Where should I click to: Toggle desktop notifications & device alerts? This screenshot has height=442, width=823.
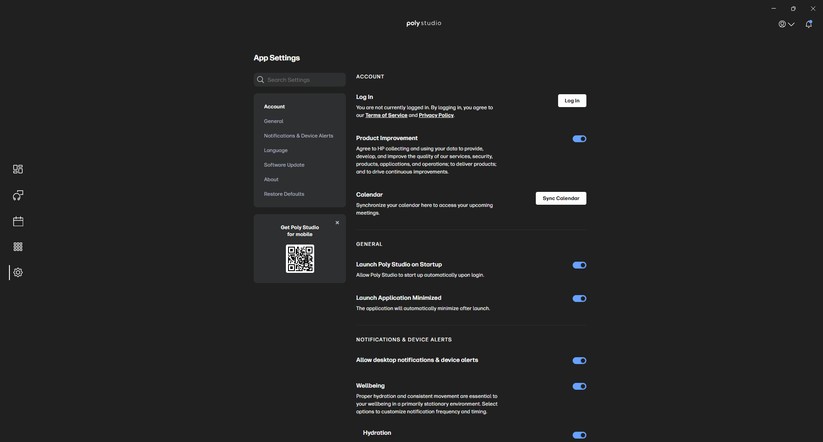point(579,361)
